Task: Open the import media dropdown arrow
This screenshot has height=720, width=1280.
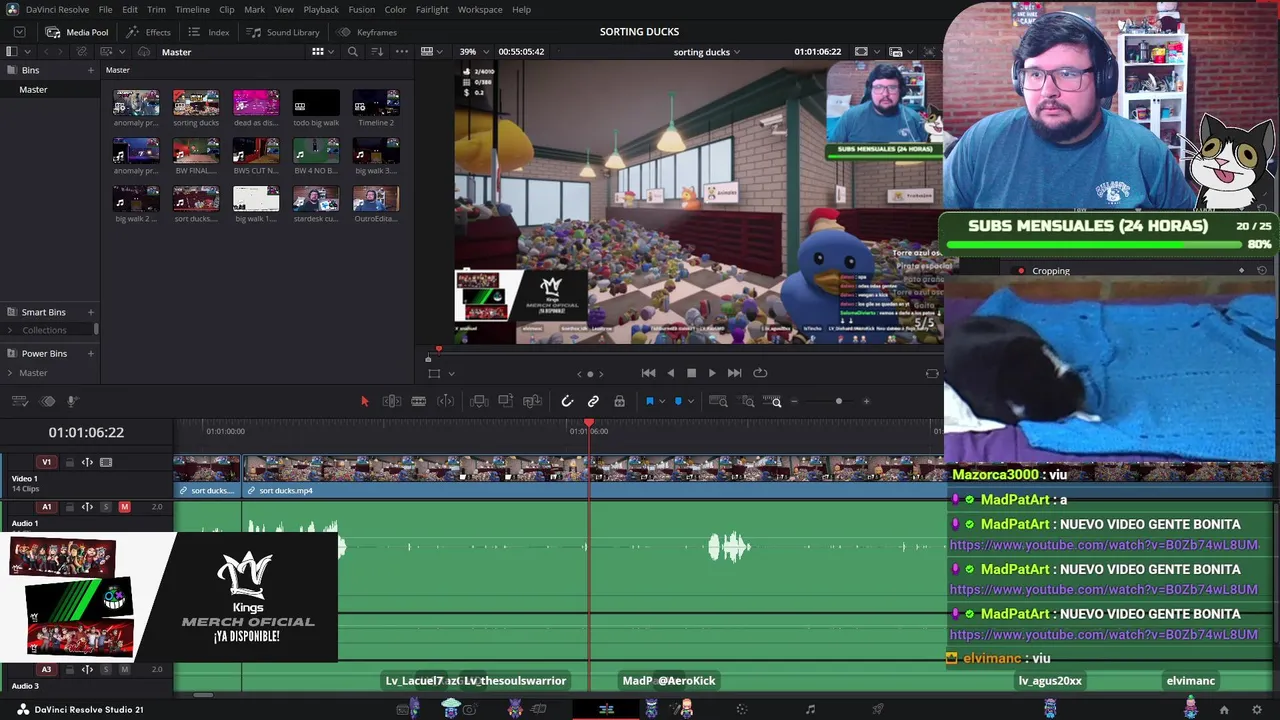Action: [x=121, y=51]
